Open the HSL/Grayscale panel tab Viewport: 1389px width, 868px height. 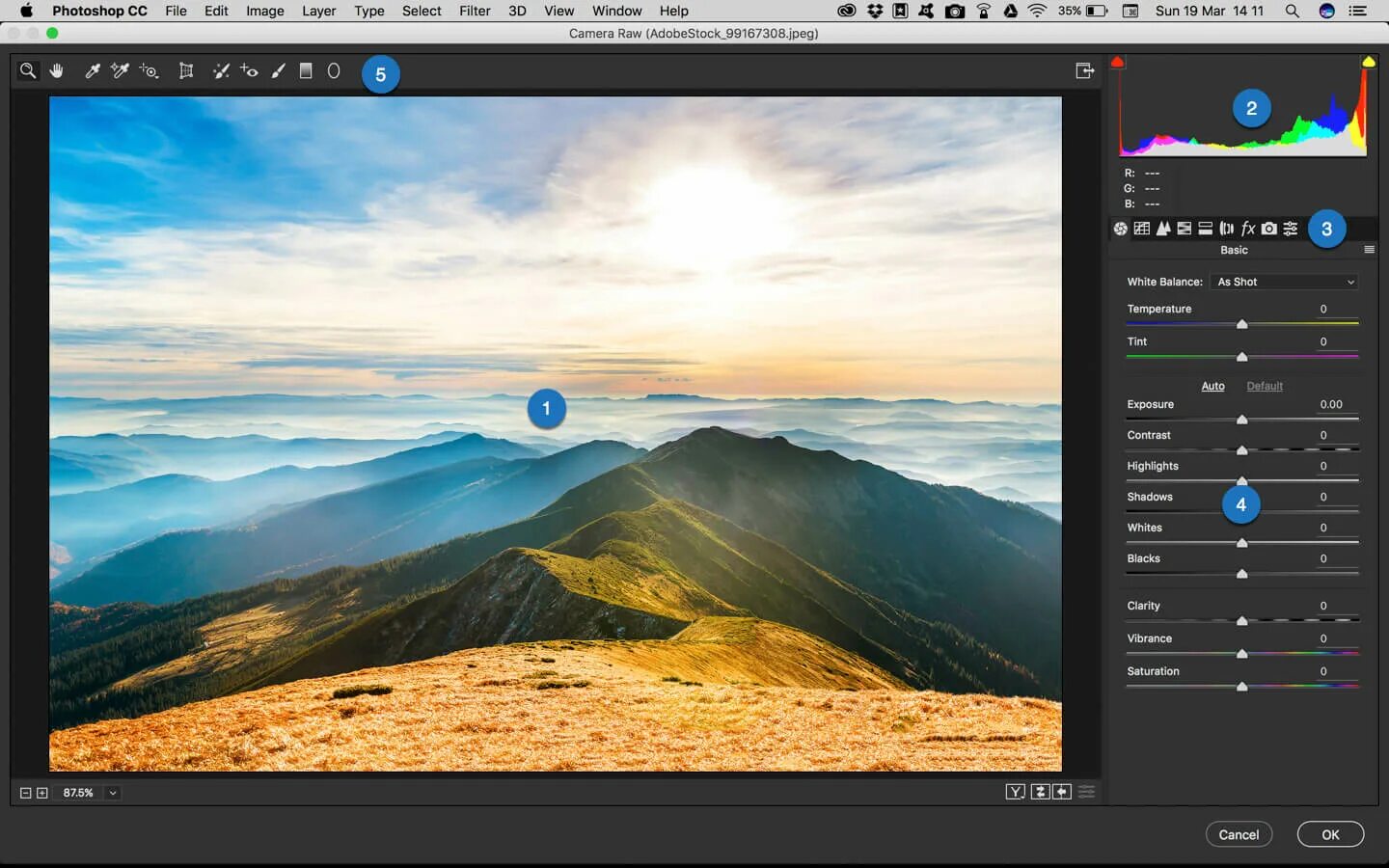1184,229
